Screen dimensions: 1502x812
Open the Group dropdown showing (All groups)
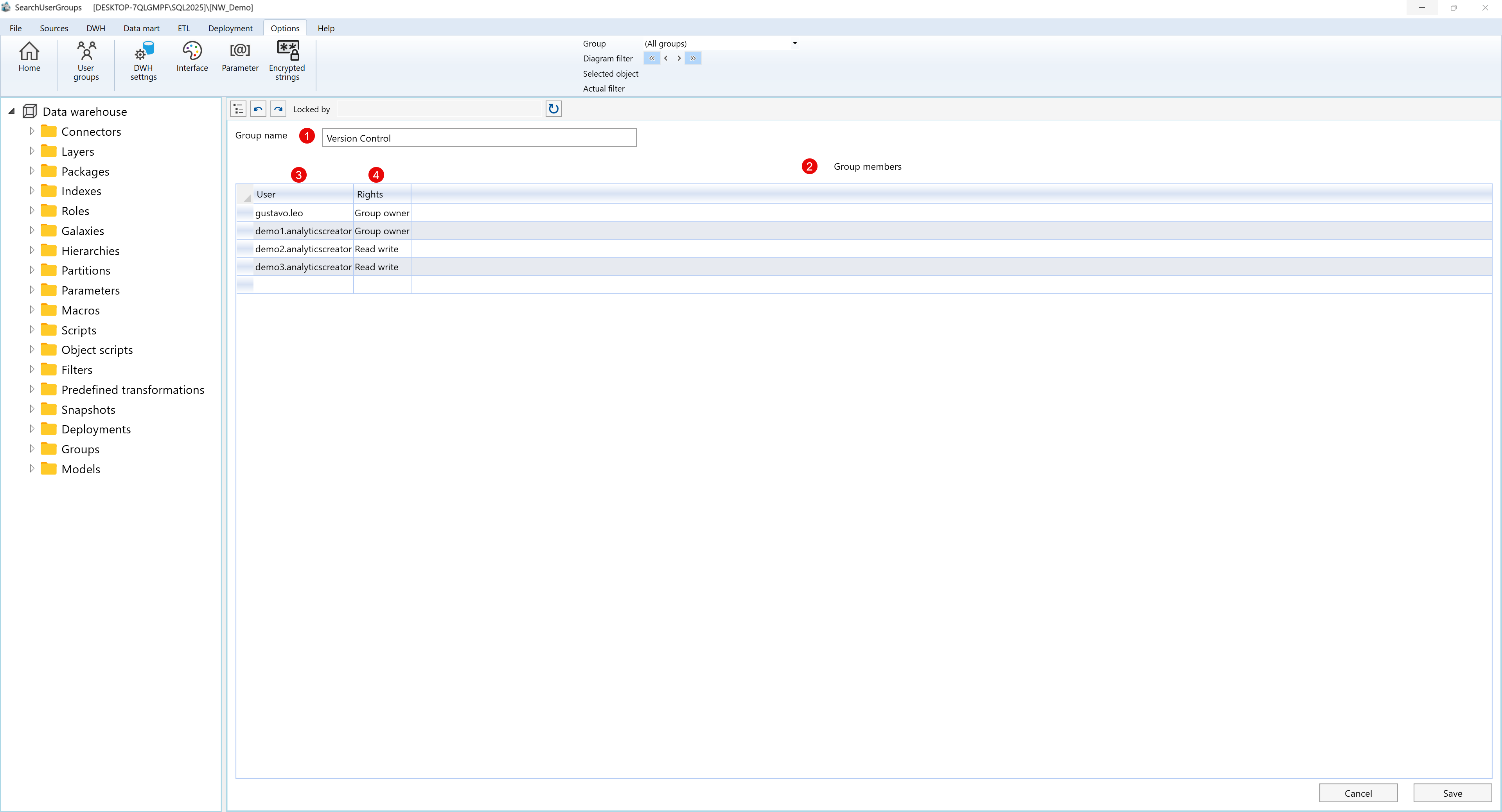pyautogui.click(x=794, y=43)
